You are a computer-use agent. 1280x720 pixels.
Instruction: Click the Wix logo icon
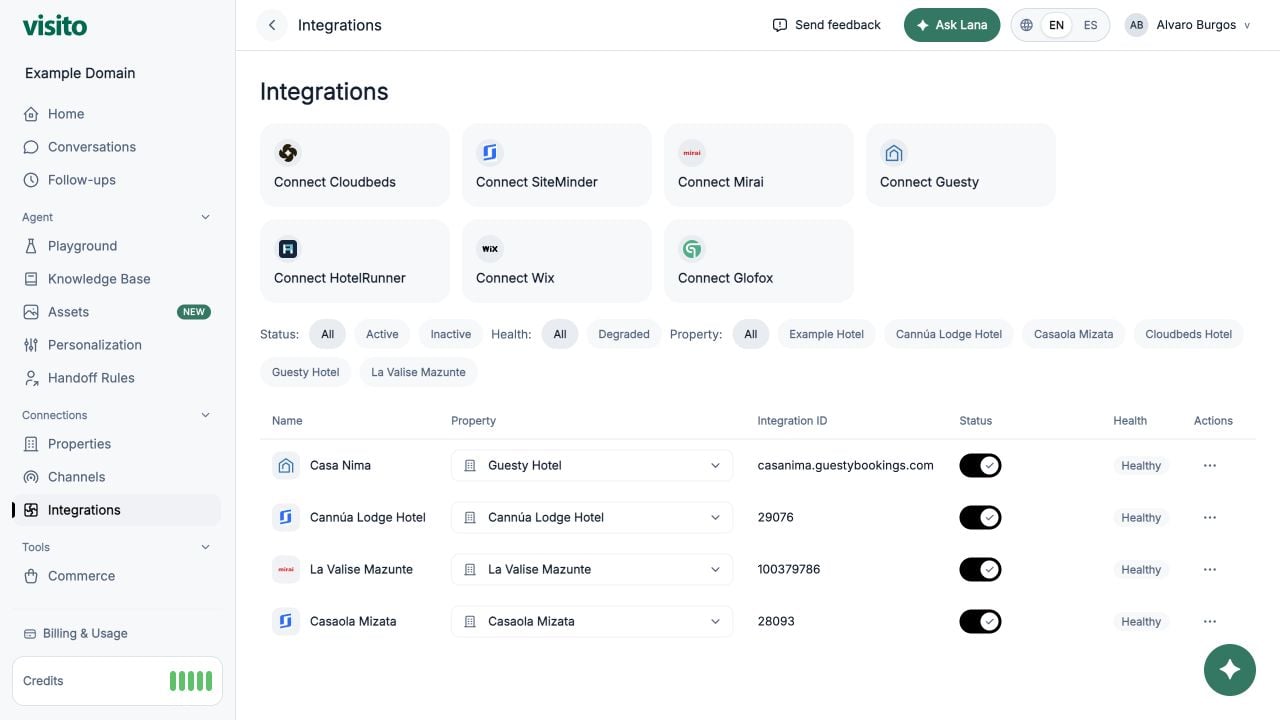490,249
